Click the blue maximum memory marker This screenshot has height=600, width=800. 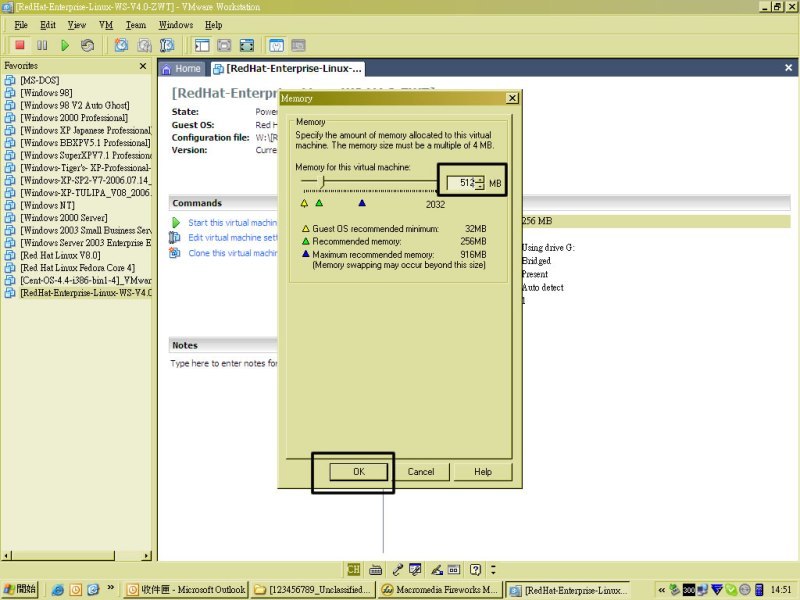(362, 203)
